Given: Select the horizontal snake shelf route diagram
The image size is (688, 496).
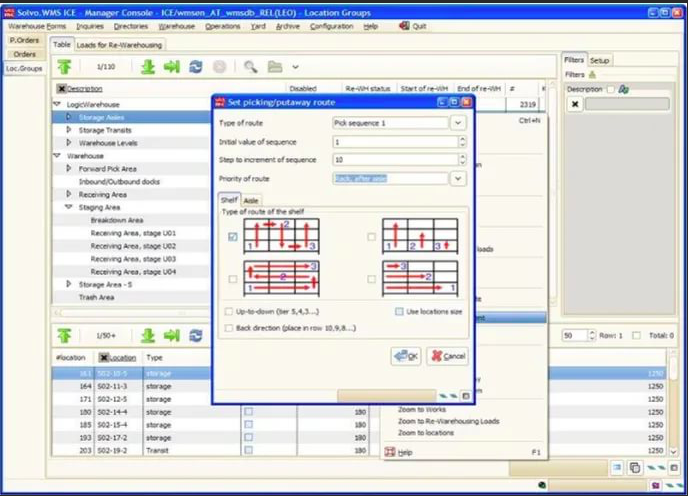Looking at the screenshot, I should click(281, 278).
